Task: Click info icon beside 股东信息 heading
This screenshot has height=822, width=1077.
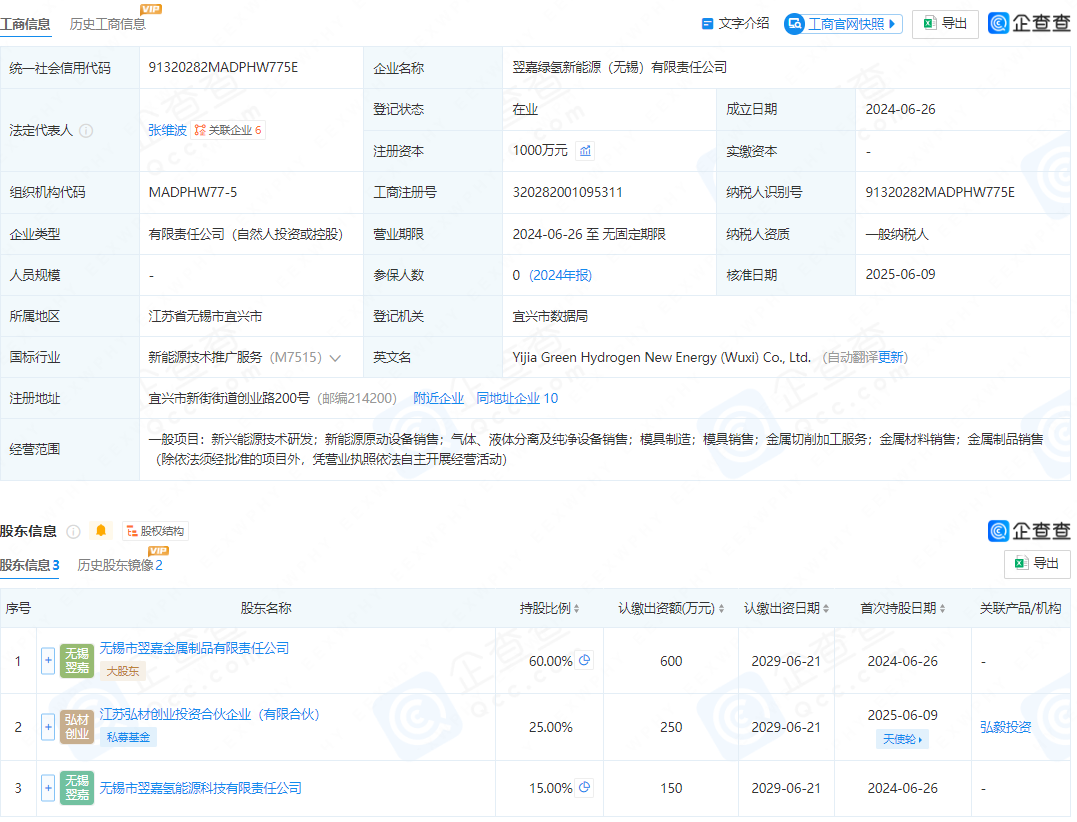Action: point(73,532)
